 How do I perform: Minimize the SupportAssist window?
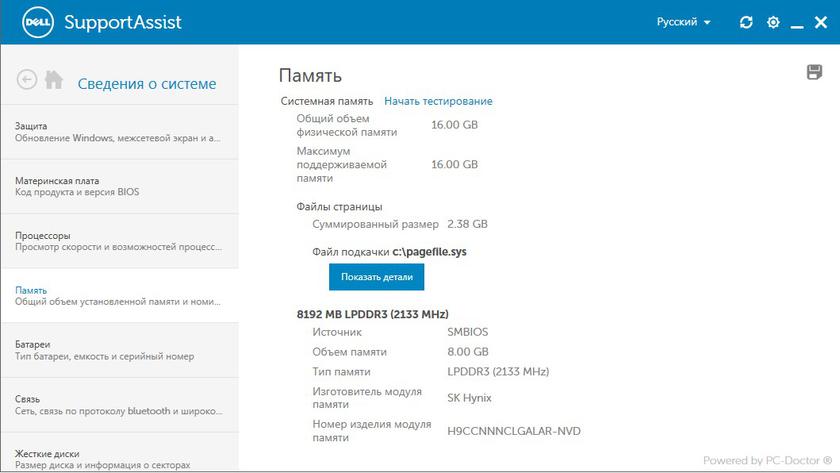[x=797, y=23]
